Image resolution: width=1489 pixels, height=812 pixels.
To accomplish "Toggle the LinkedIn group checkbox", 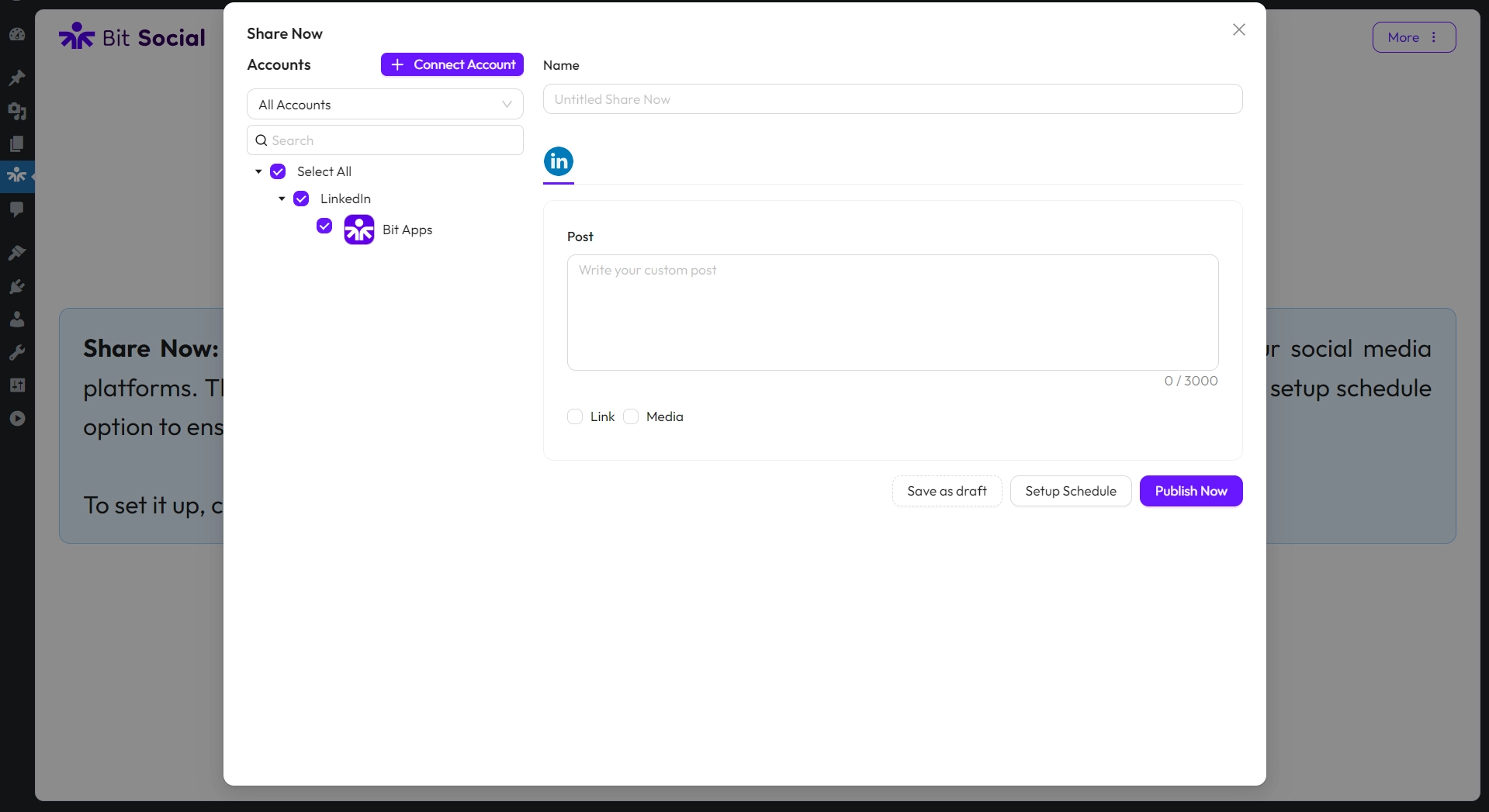I will [301, 199].
